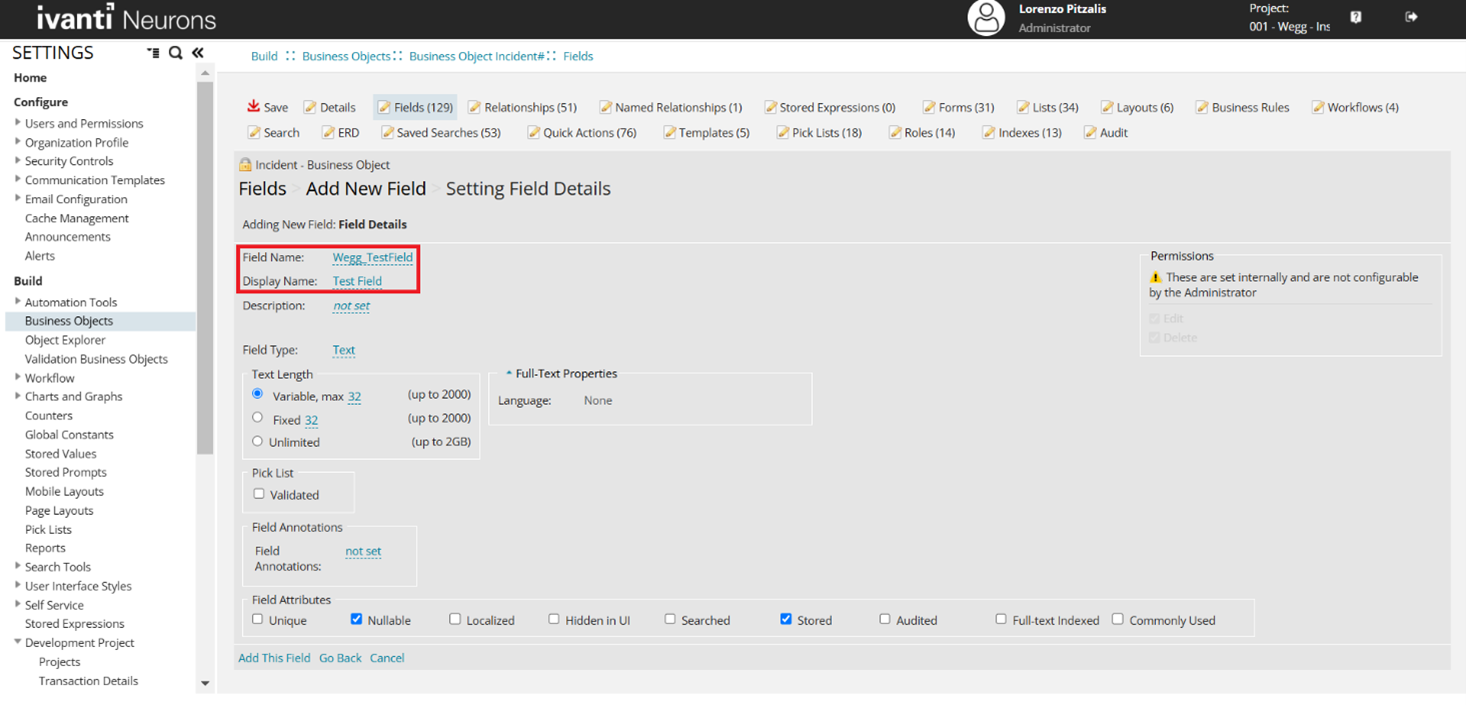Image resolution: width=1466 pixels, height=705 pixels.
Task: Click the Add This Field link
Action: (x=274, y=658)
